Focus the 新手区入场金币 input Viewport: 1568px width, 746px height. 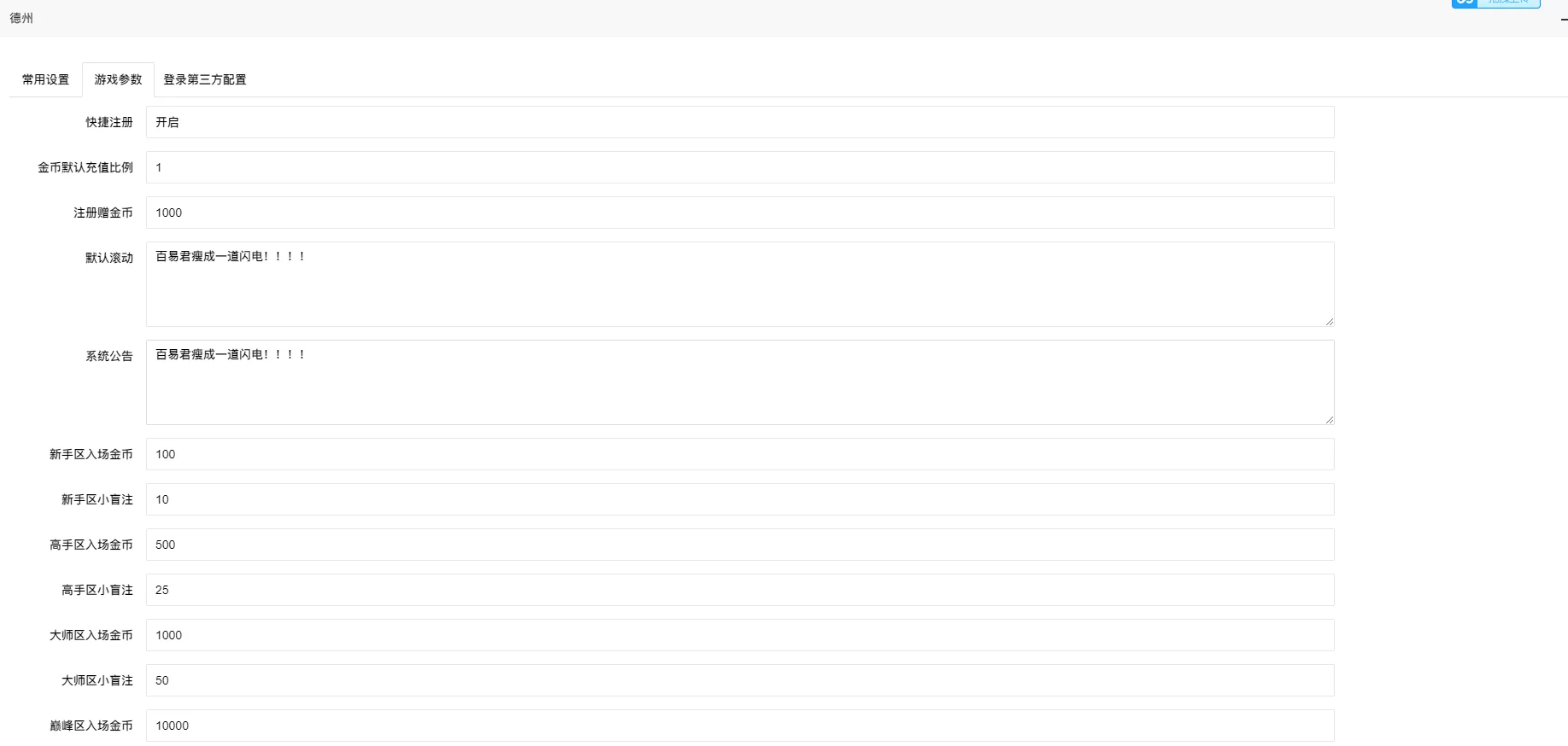pos(740,454)
